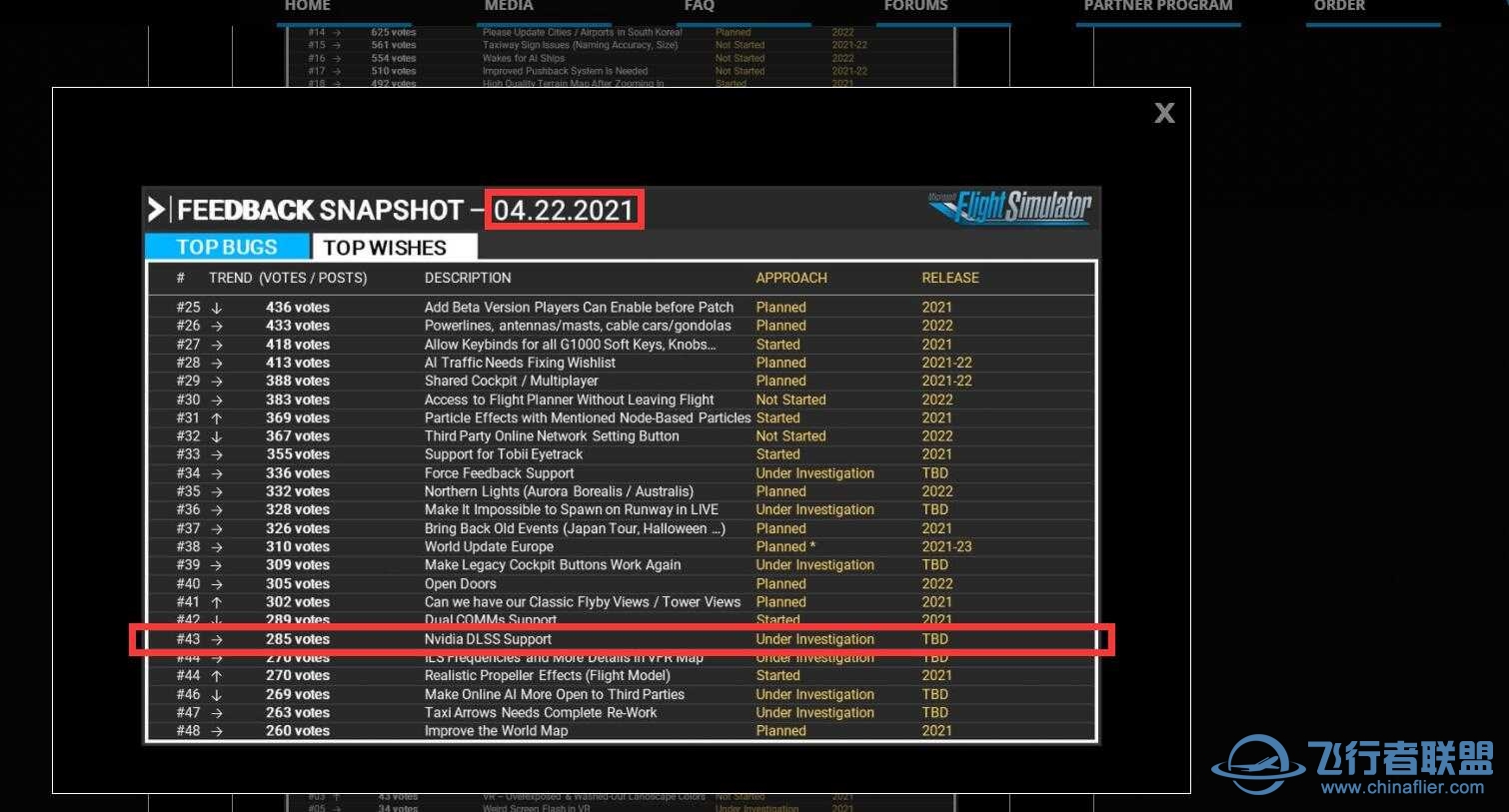The width and height of the screenshot is (1509, 812).
Task: Click 'Shared Cockpit / Multiplayer' text
Action: (511, 381)
